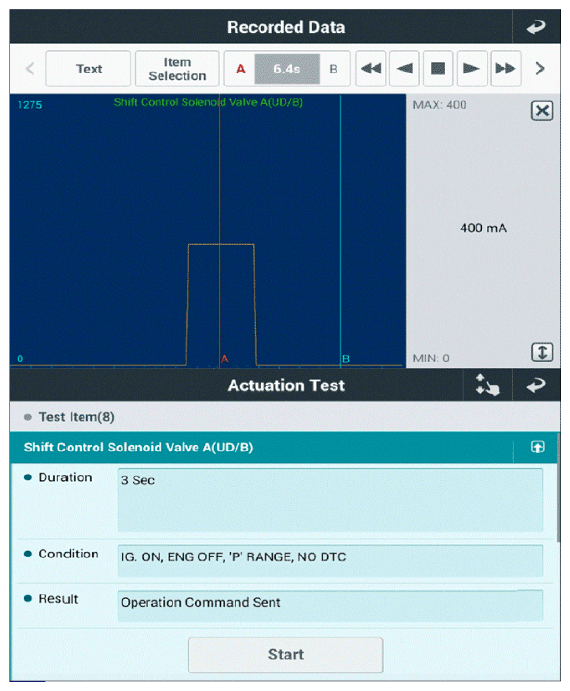570x691 pixels.
Task: Start the actuation test
Action: point(286,654)
